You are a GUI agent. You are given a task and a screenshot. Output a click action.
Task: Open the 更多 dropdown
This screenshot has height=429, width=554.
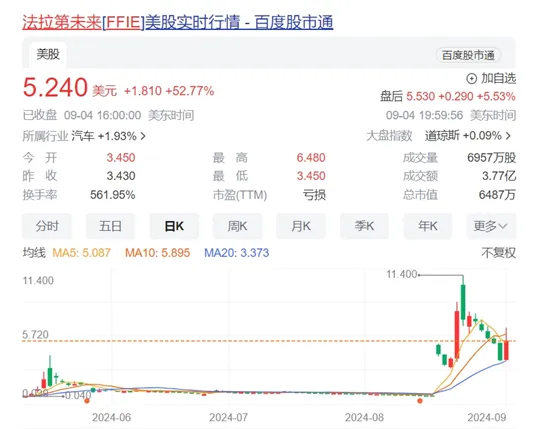point(491,226)
